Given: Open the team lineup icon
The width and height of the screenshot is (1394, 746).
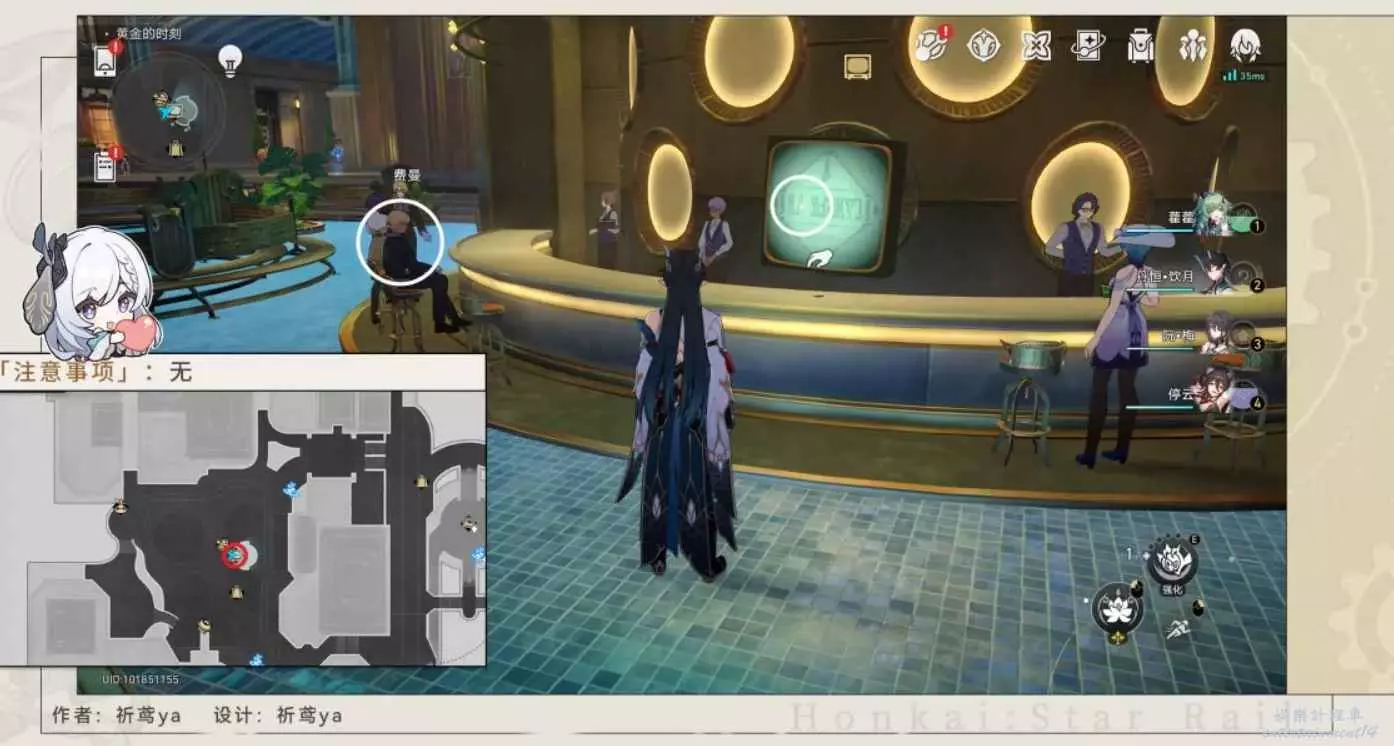Looking at the screenshot, I should point(1192,46).
